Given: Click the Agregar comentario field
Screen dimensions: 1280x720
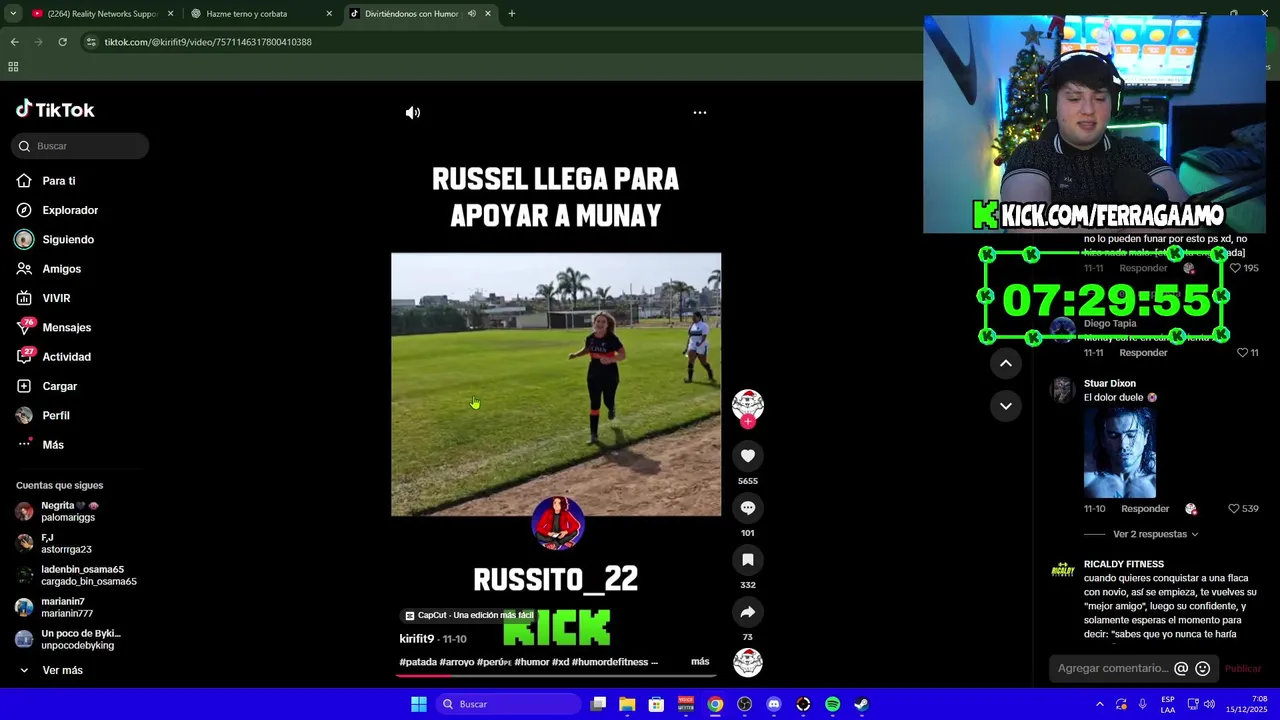Looking at the screenshot, I should click(x=1113, y=668).
